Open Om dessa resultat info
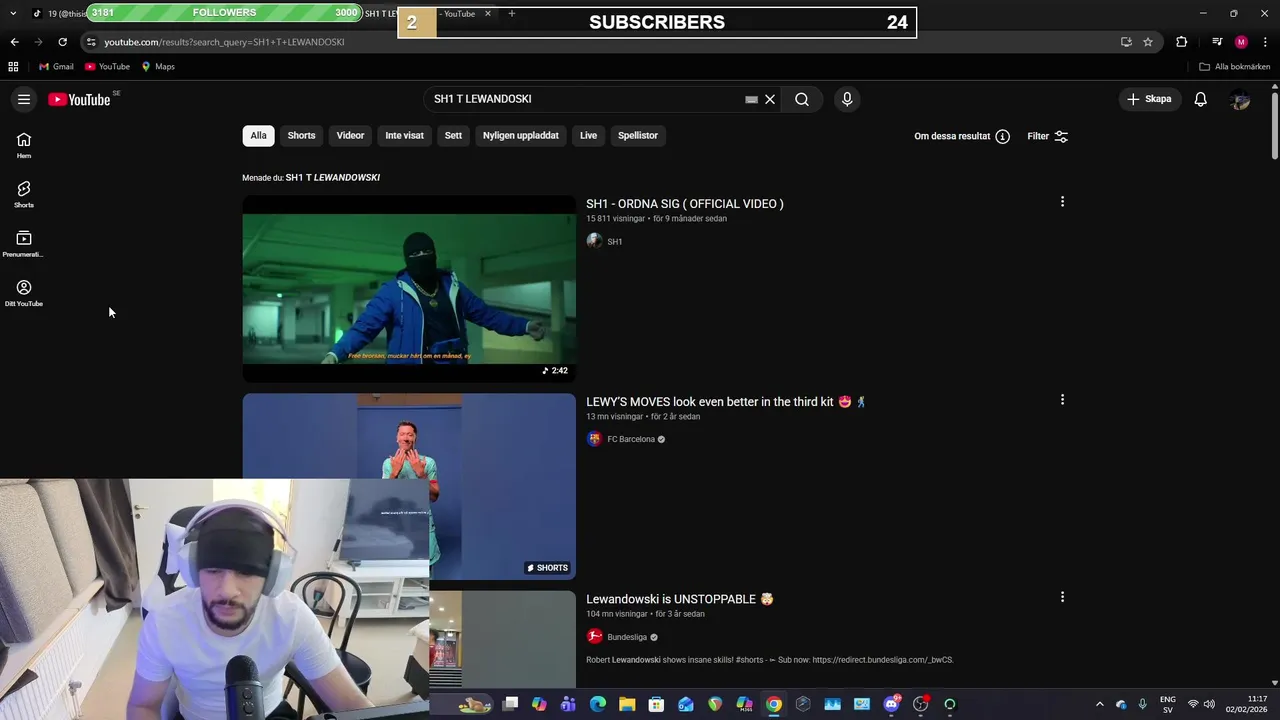This screenshot has width=1280, height=720. click(962, 136)
